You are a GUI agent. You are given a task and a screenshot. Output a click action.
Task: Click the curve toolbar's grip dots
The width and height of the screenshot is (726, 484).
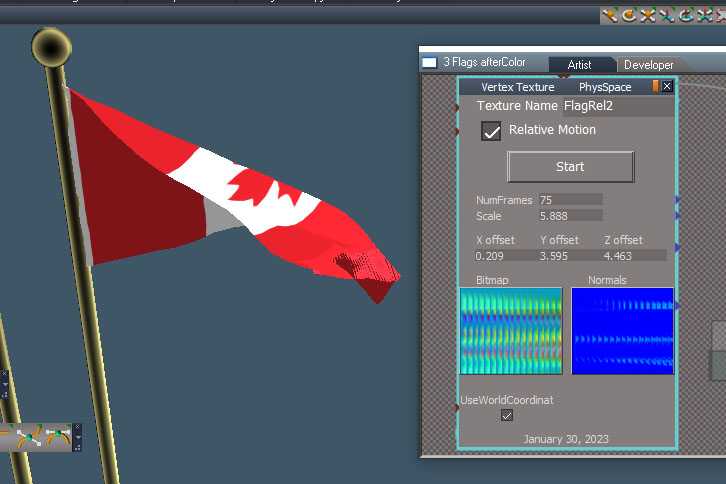pos(77,447)
